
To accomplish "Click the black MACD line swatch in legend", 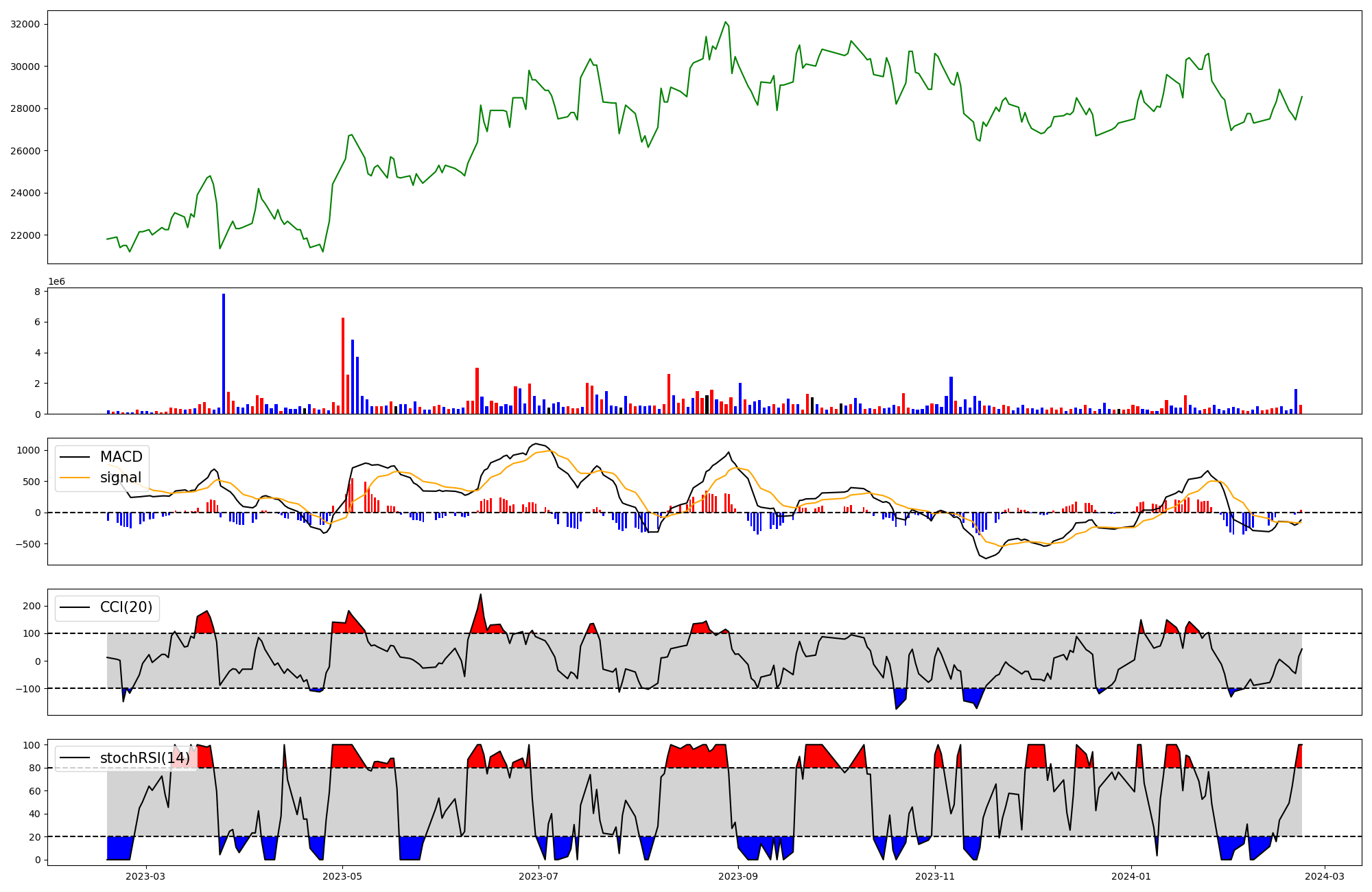I will tap(75, 457).
